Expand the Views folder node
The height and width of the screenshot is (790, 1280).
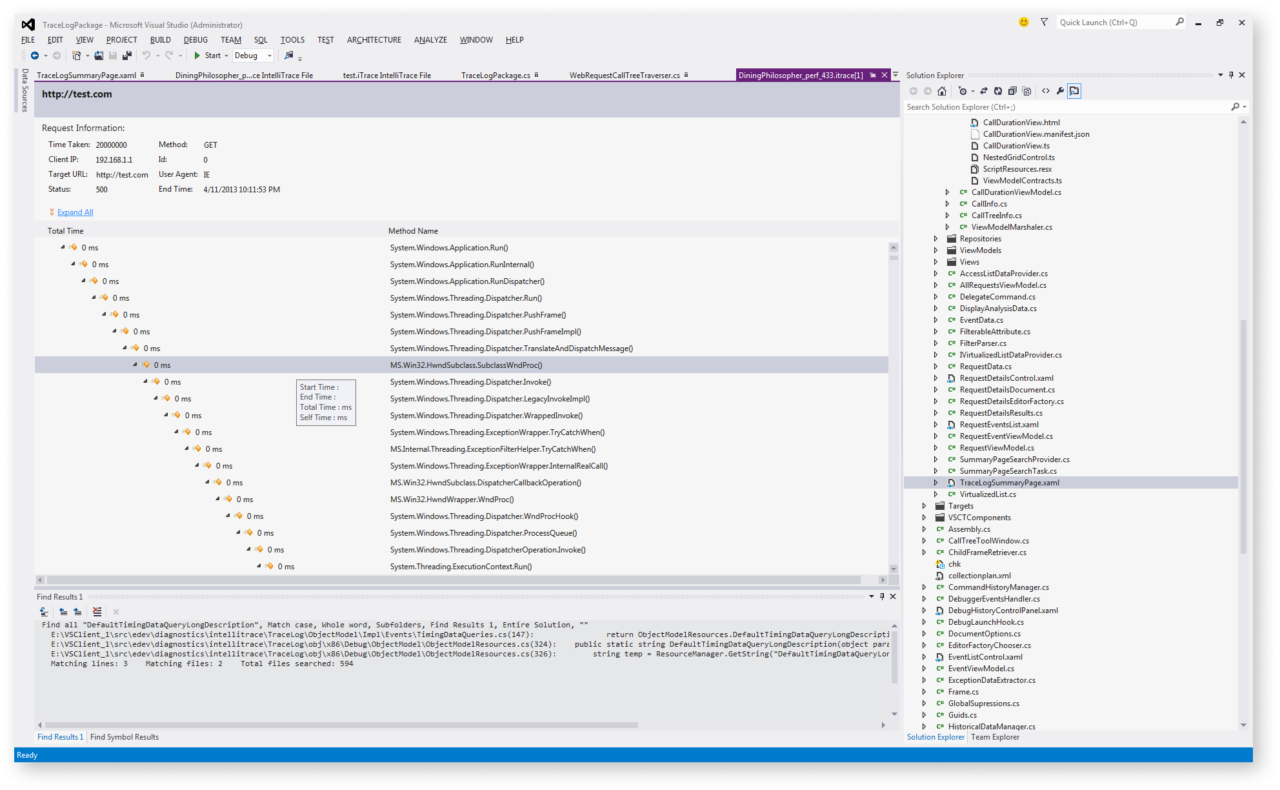(x=936, y=261)
